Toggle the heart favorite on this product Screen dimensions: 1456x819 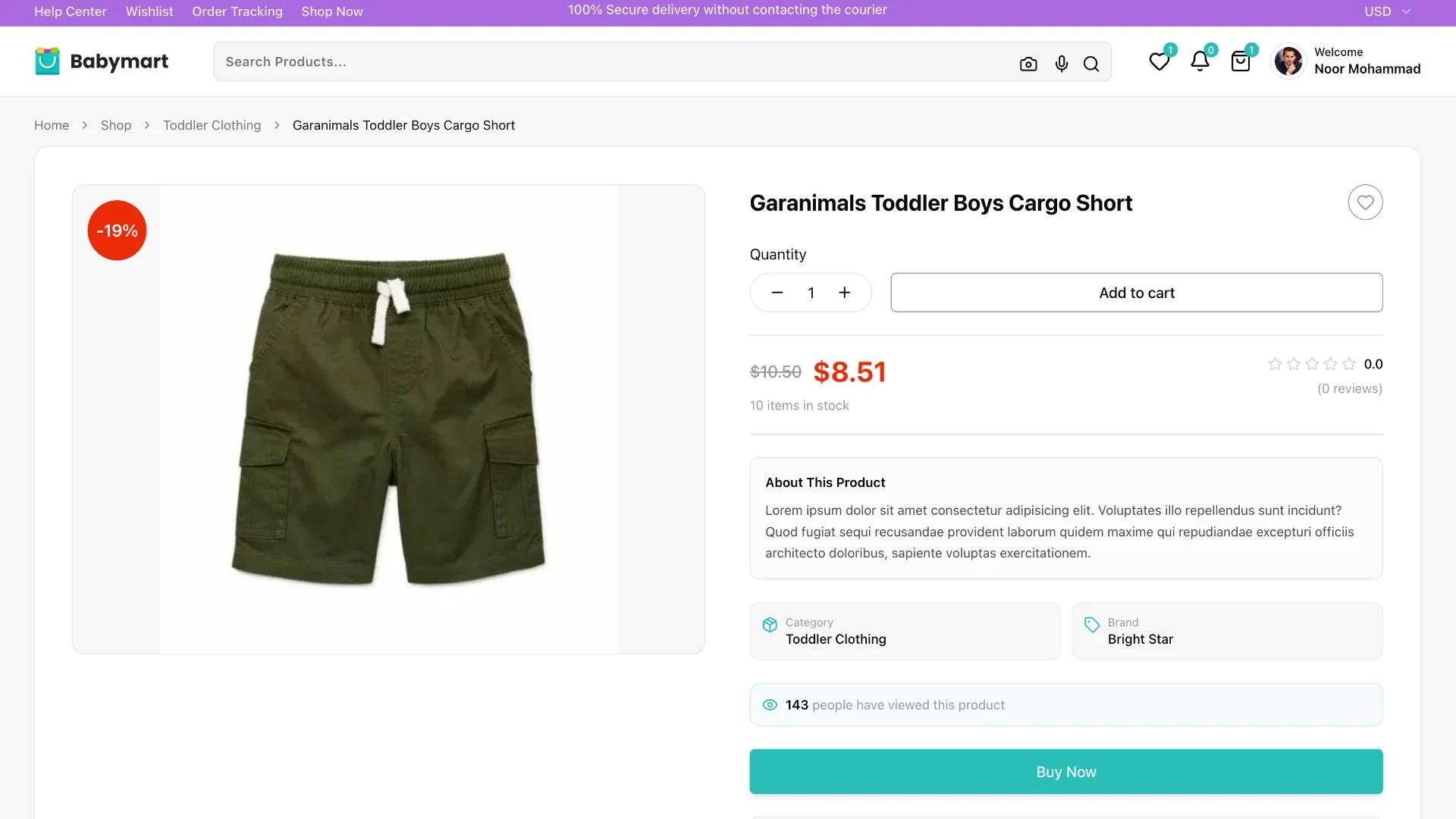tap(1365, 202)
